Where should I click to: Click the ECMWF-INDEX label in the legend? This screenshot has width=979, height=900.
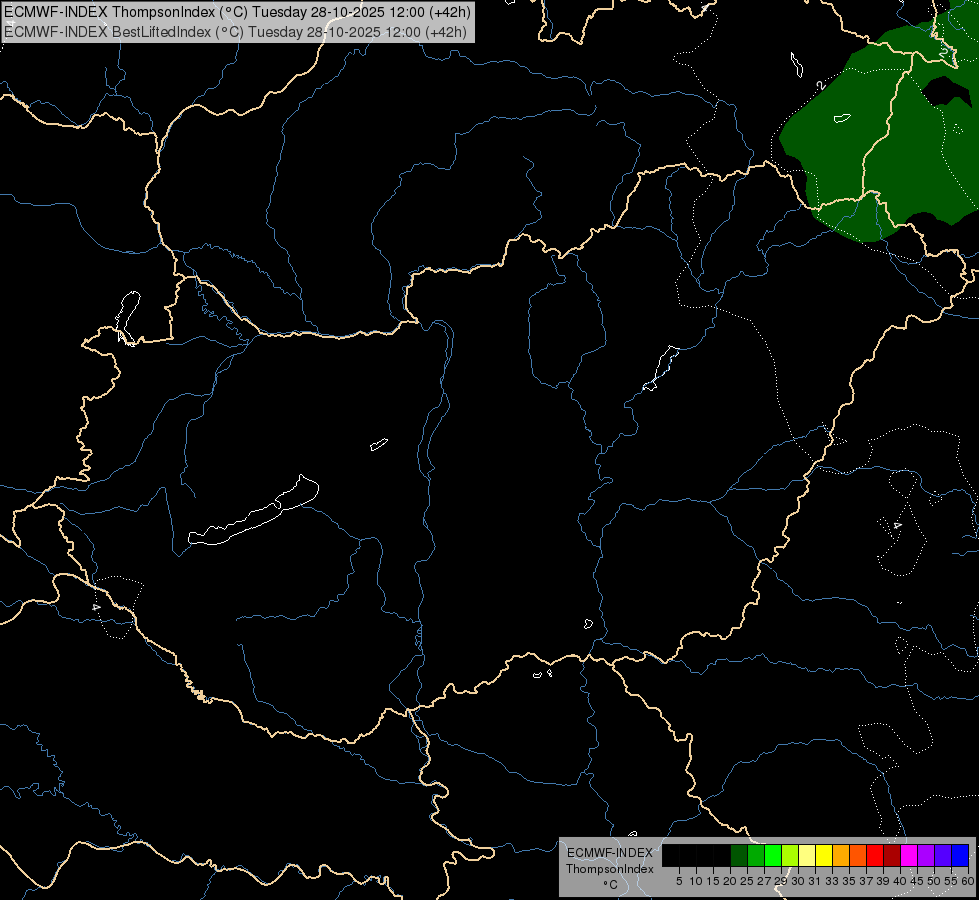pos(609,853)
